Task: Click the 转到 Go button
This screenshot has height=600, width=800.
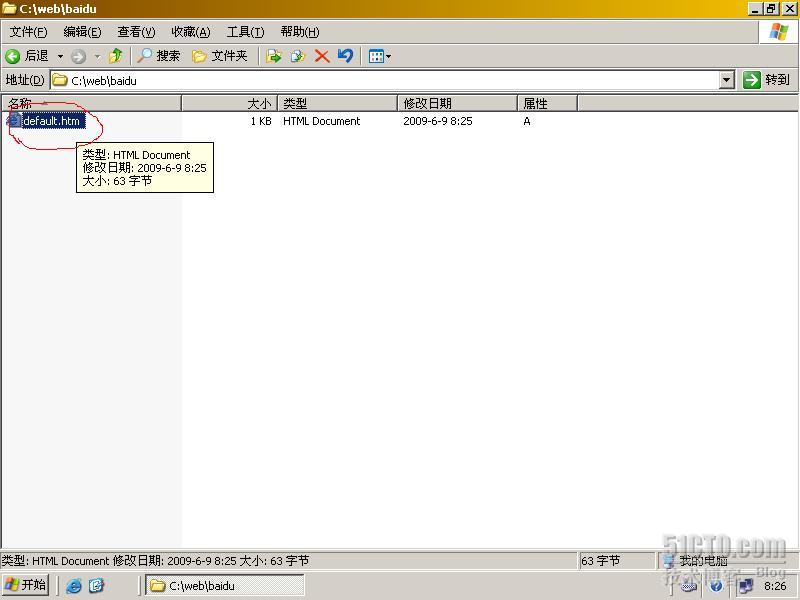Action: pyautogui.click(x=766, y=80)
